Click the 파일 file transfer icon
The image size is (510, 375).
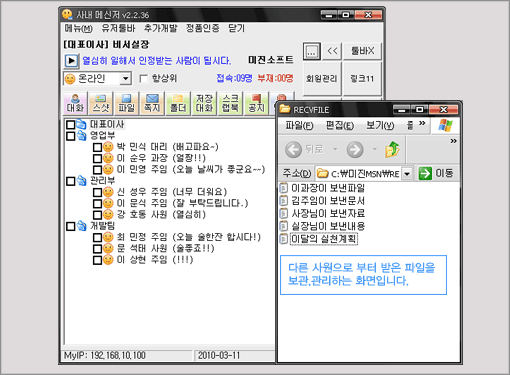(x=126, y=104)
